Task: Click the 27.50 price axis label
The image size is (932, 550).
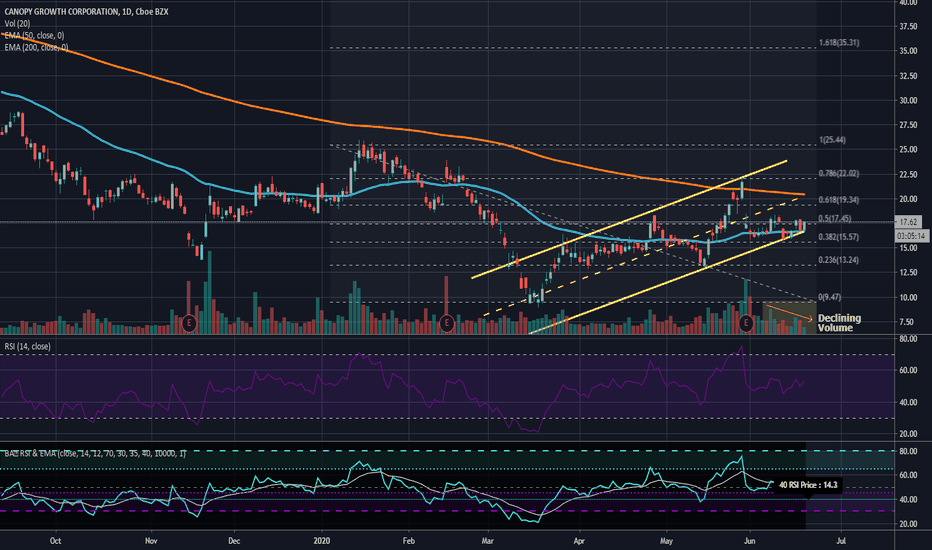Action: click(x=908, y=125)
